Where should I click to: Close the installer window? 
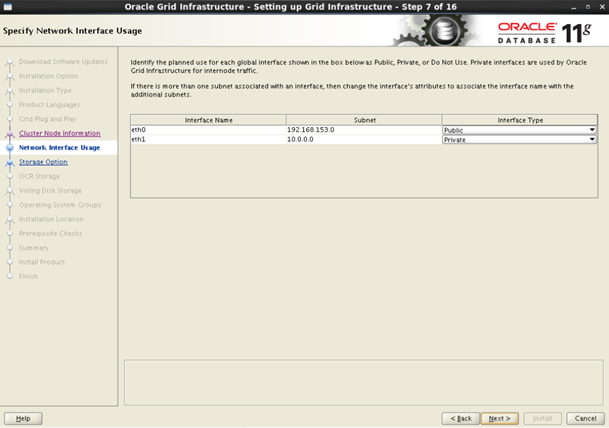[602, 7]
